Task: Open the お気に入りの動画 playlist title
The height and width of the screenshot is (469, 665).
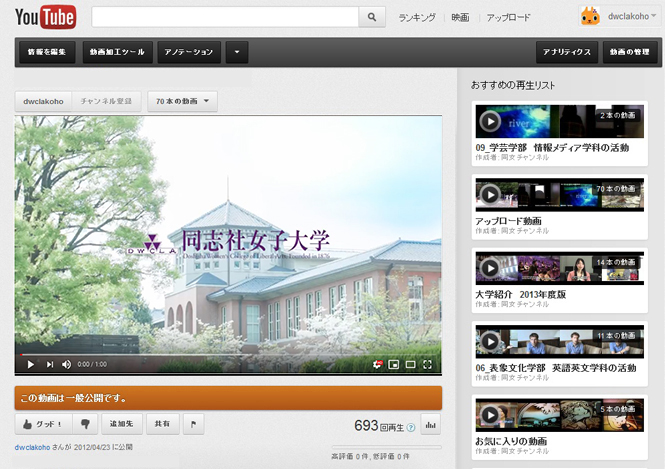Action: 511,441
